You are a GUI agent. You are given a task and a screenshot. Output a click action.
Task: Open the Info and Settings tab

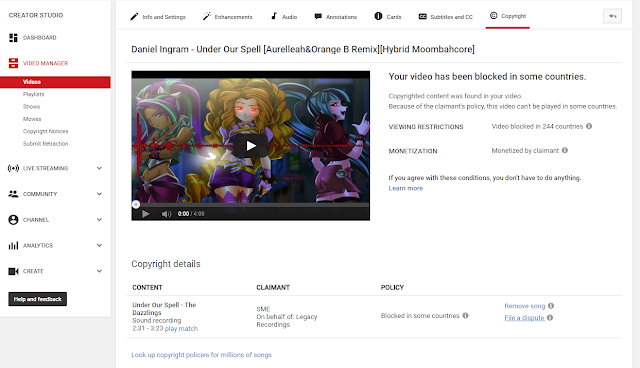(158, 17)
